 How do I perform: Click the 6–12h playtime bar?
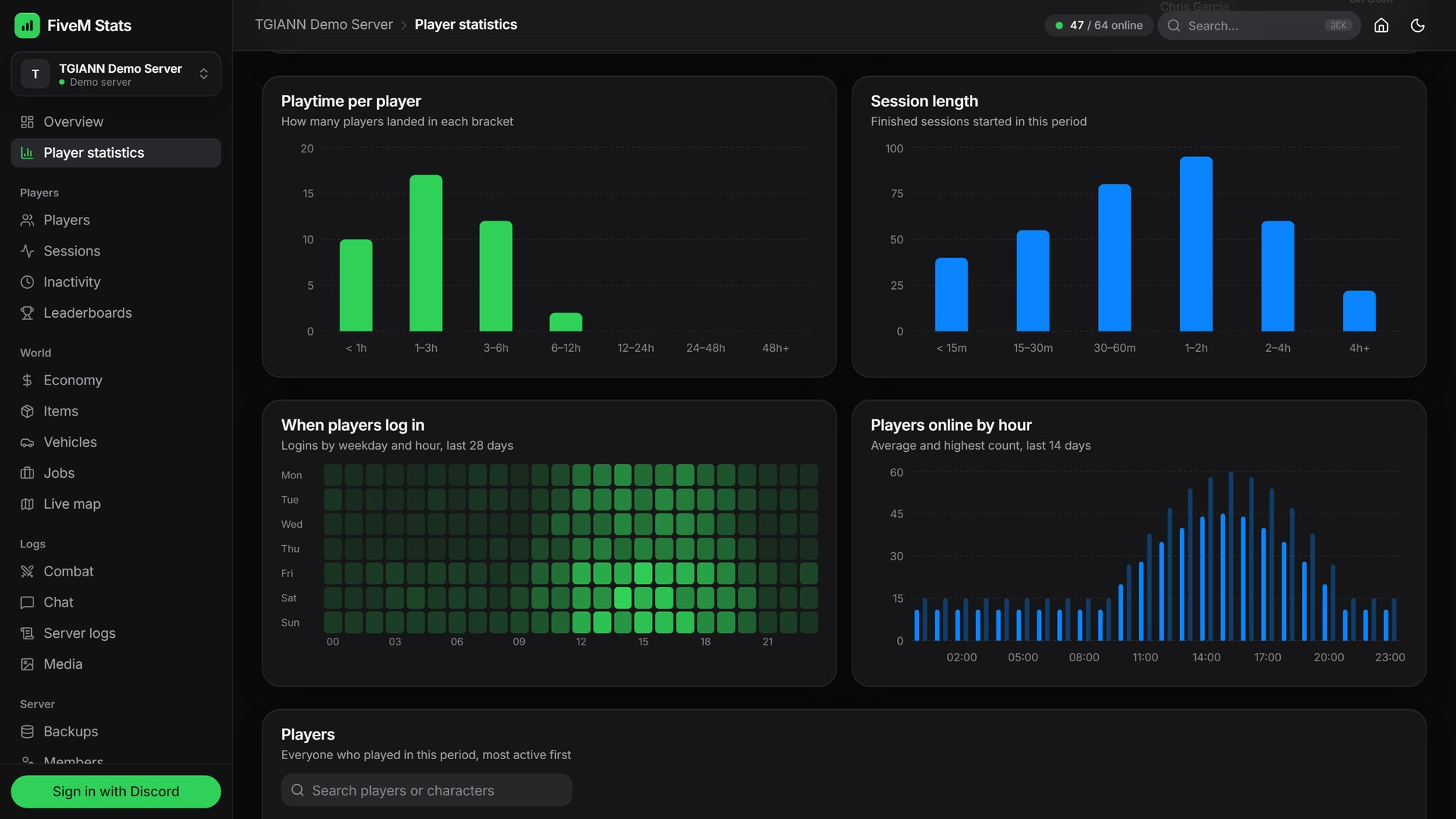click(566, 322)
